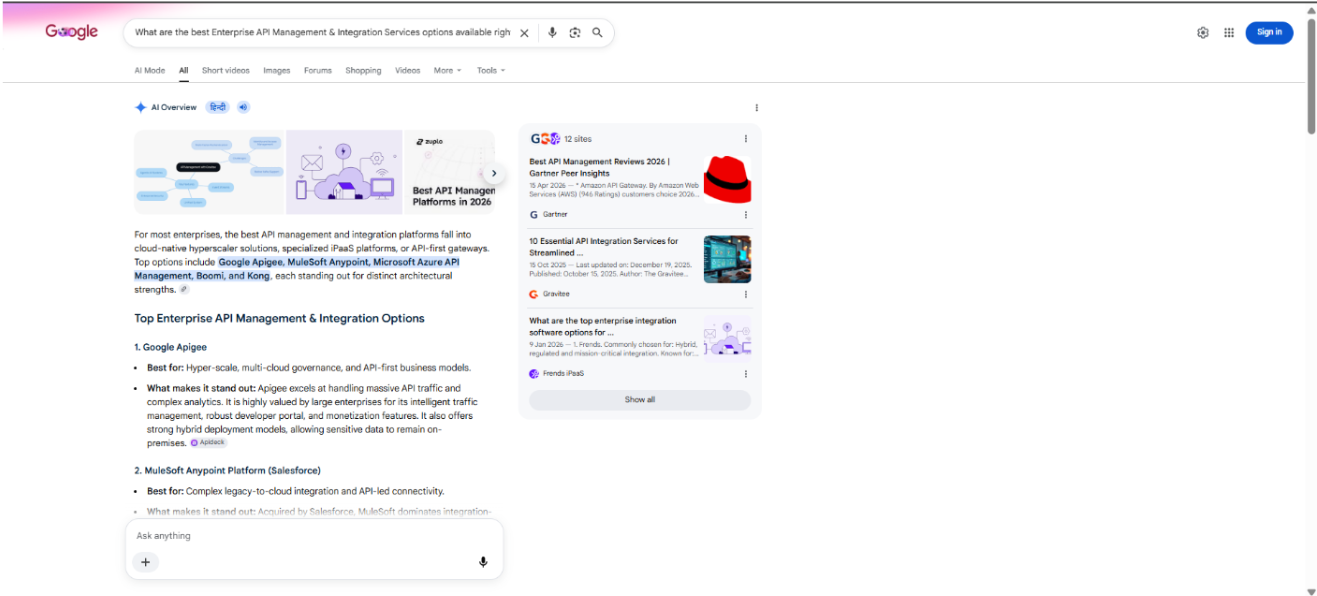Open Search by image (Lens) icon
The height and width of the screenshot is (596, 1317).
tap(575, 33)
